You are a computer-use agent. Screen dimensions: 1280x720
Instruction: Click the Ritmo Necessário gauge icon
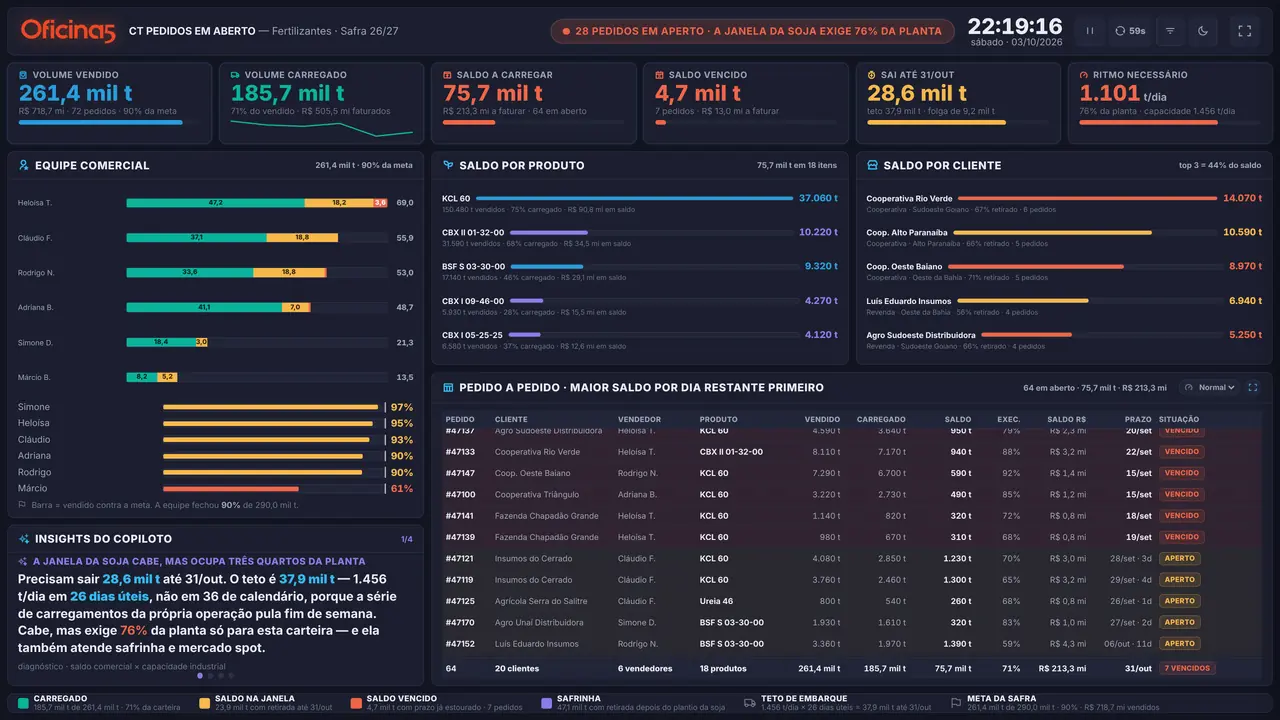1084,75
